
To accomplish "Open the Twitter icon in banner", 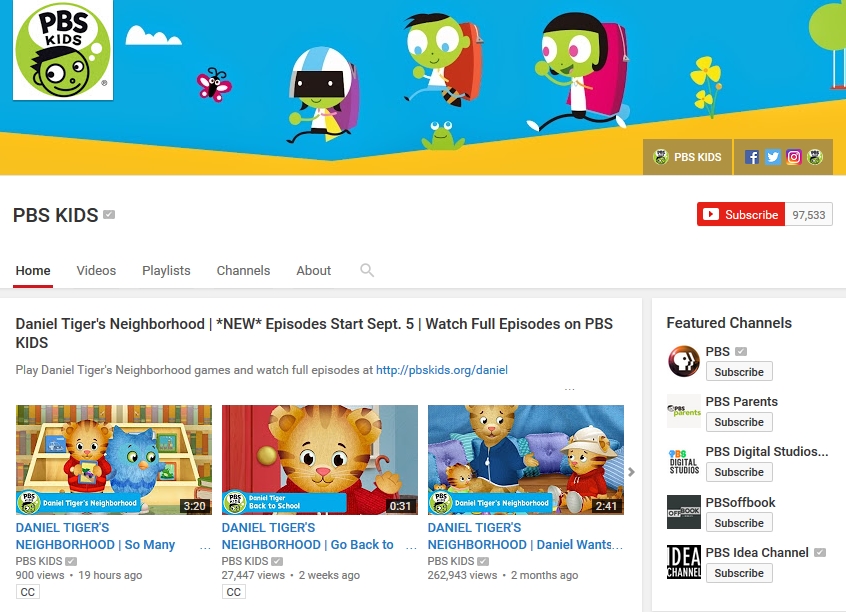I will (x=773, y=157).
